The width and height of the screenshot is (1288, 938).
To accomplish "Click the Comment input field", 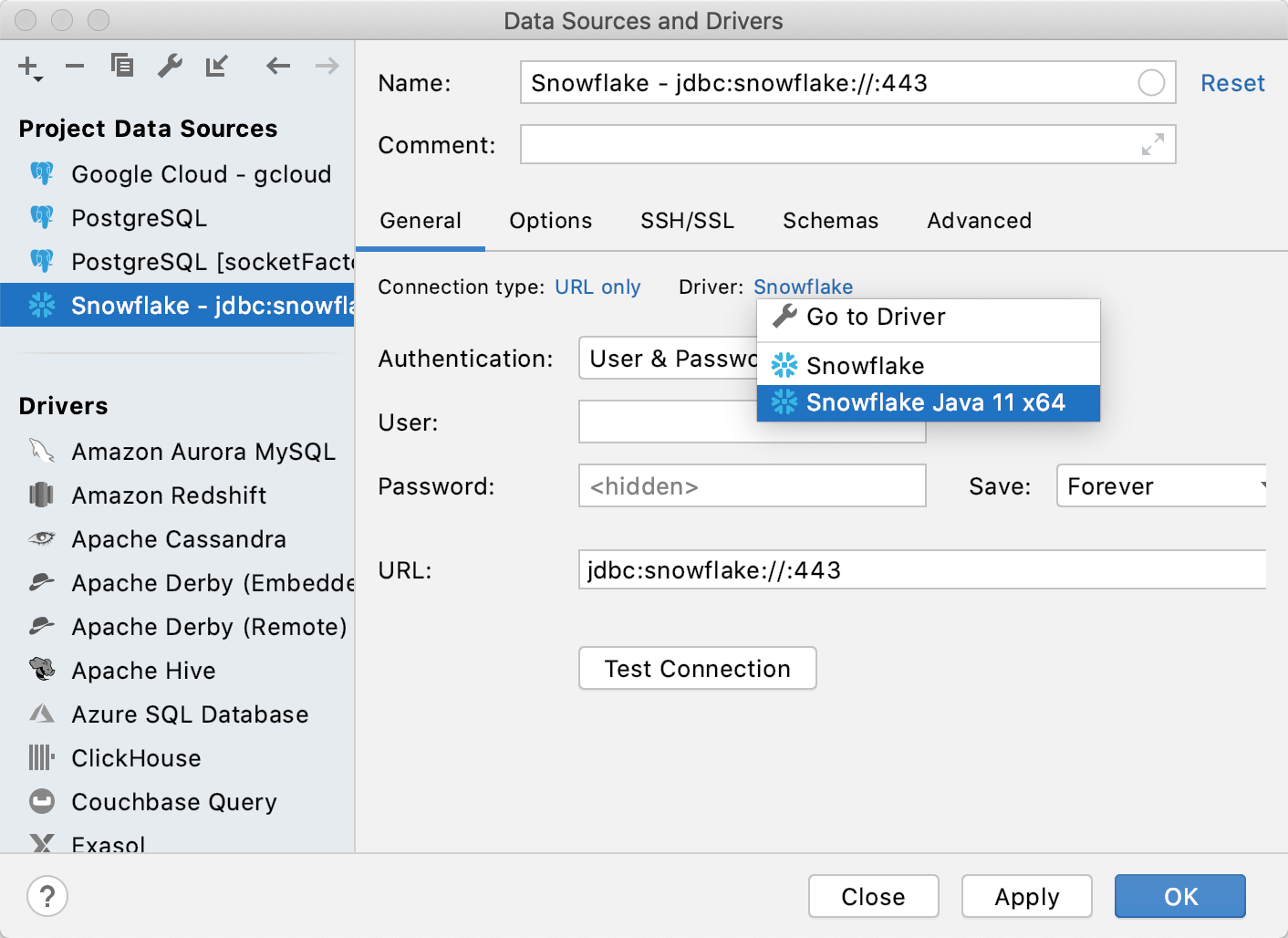I will (847, 144).
